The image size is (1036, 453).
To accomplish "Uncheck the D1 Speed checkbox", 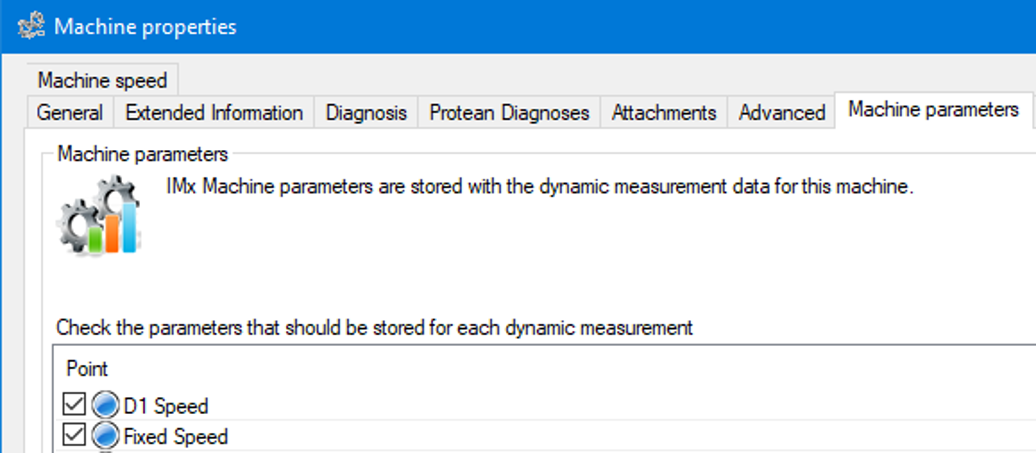I will (x=74, y=406).
